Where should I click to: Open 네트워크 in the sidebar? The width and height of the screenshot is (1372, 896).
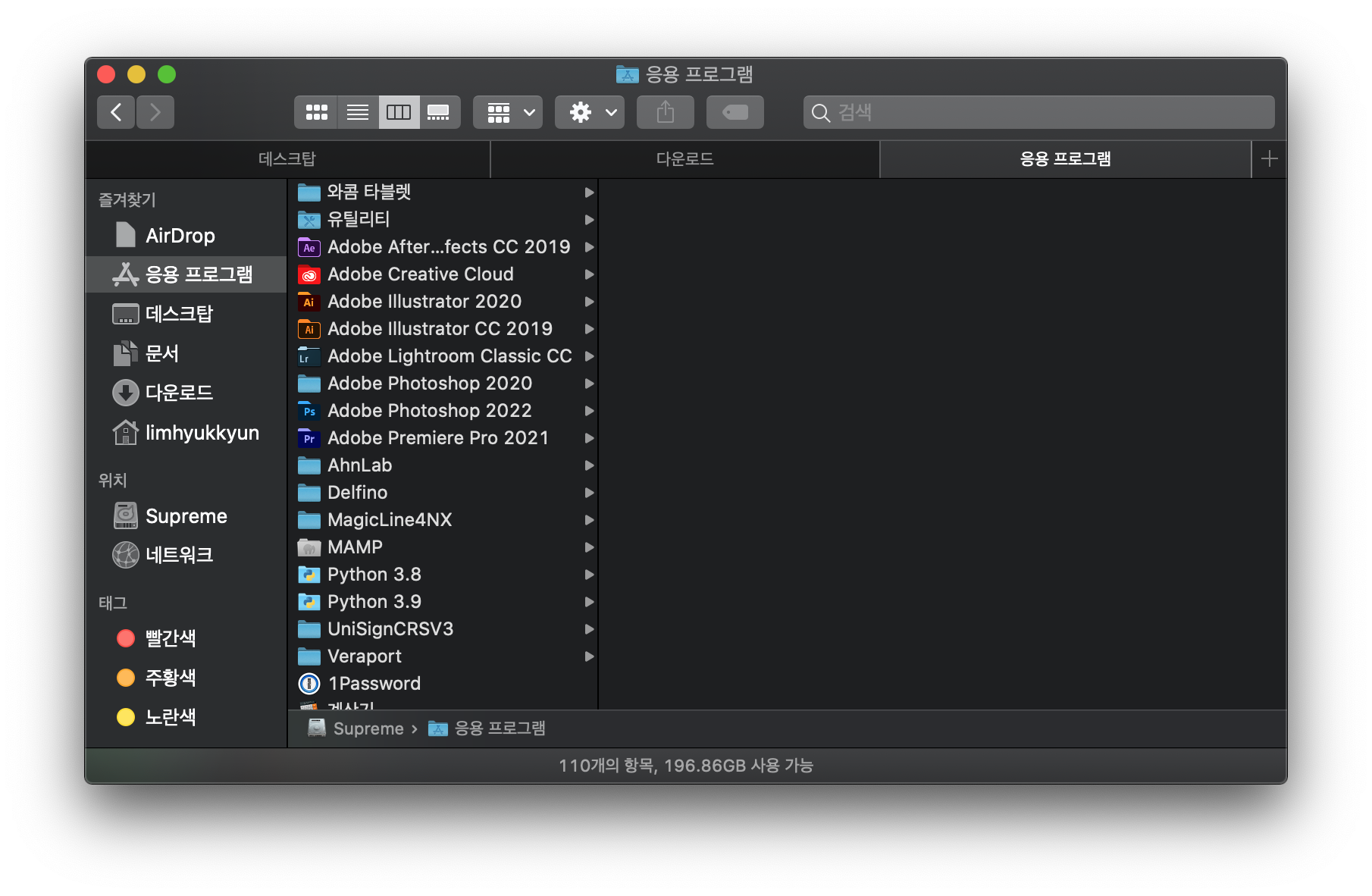point(186,555)
